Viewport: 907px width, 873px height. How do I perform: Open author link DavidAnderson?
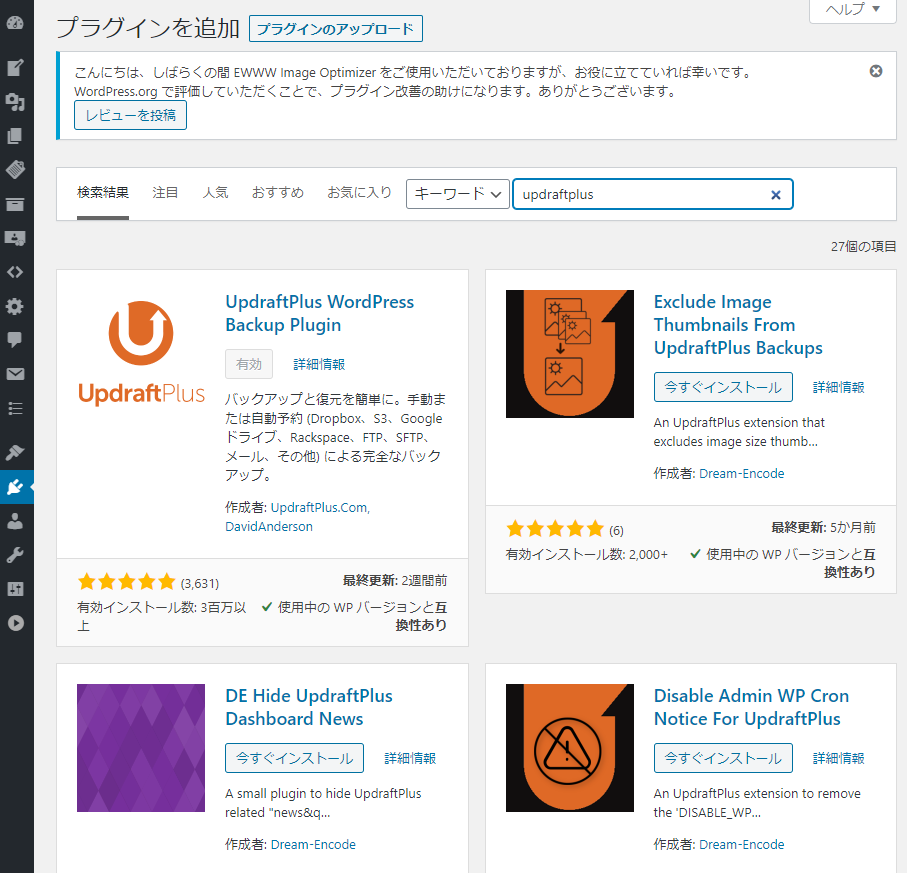269,526
